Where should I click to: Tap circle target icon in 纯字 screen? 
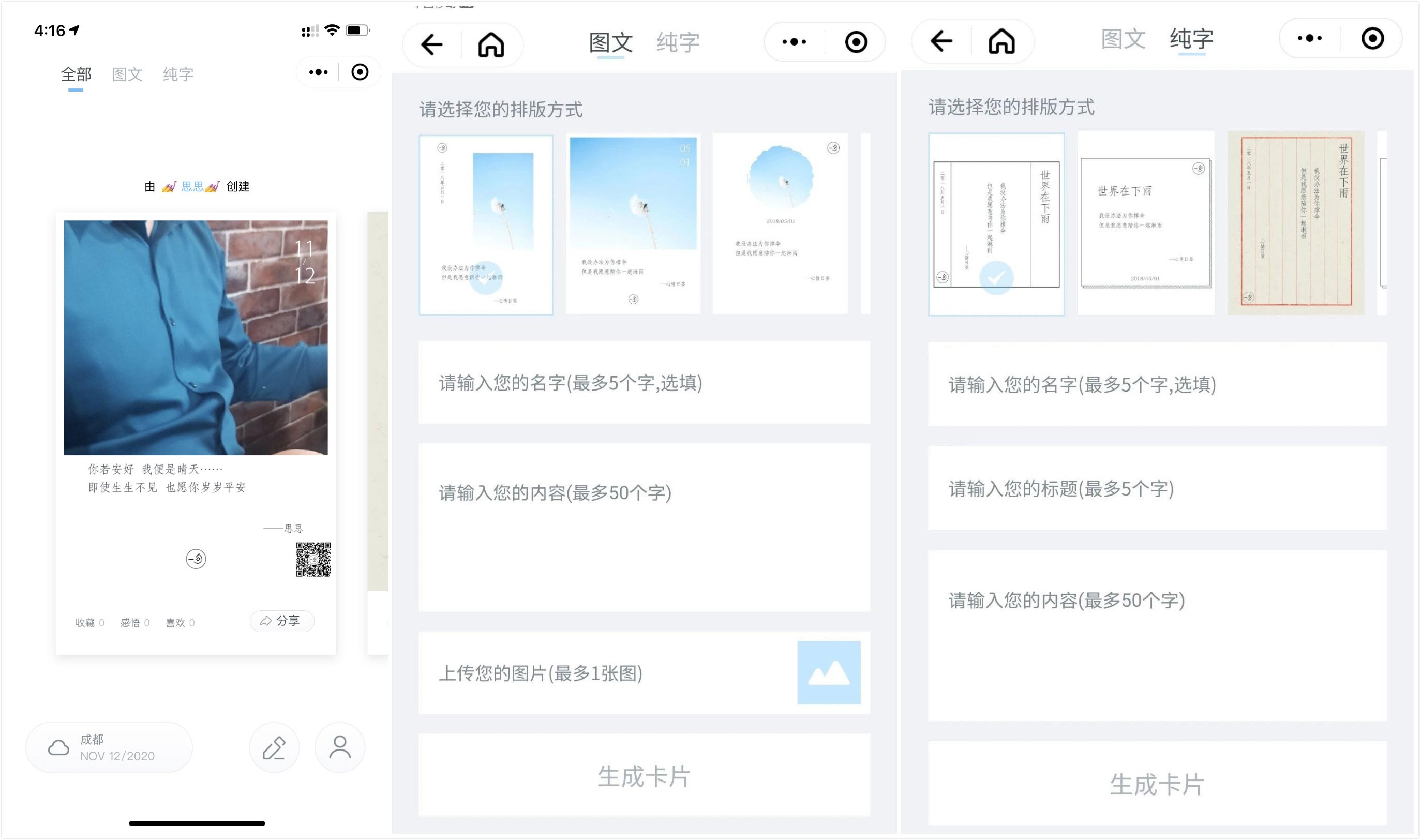(1372, 38)
